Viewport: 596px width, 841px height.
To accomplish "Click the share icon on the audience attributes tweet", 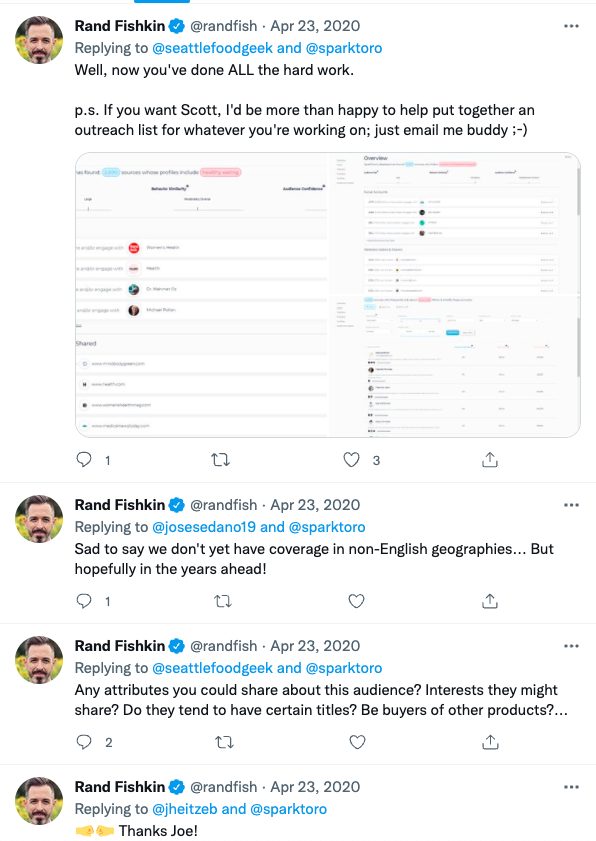I will (x=489, y=742).
